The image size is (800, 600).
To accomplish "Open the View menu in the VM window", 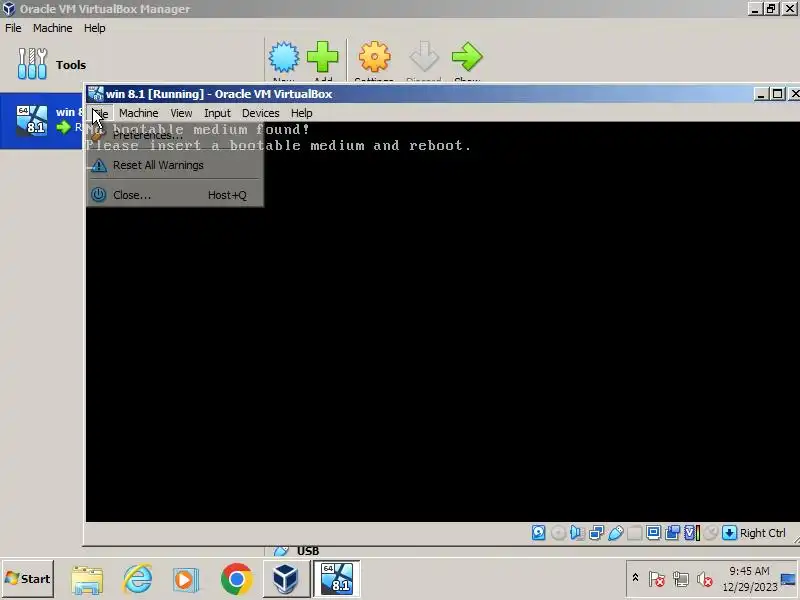I will coord(181,113).
